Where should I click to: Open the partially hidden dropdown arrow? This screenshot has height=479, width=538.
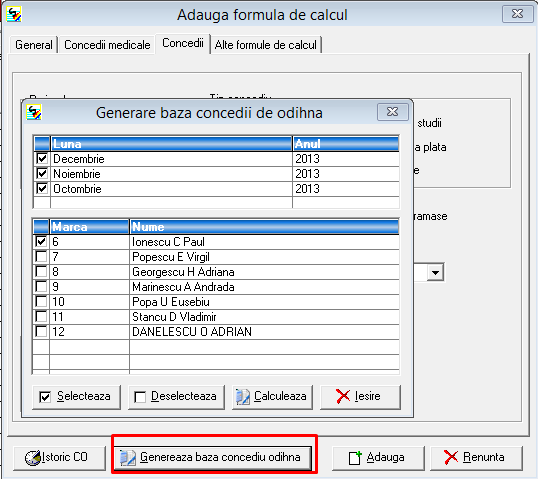(435, 273)
